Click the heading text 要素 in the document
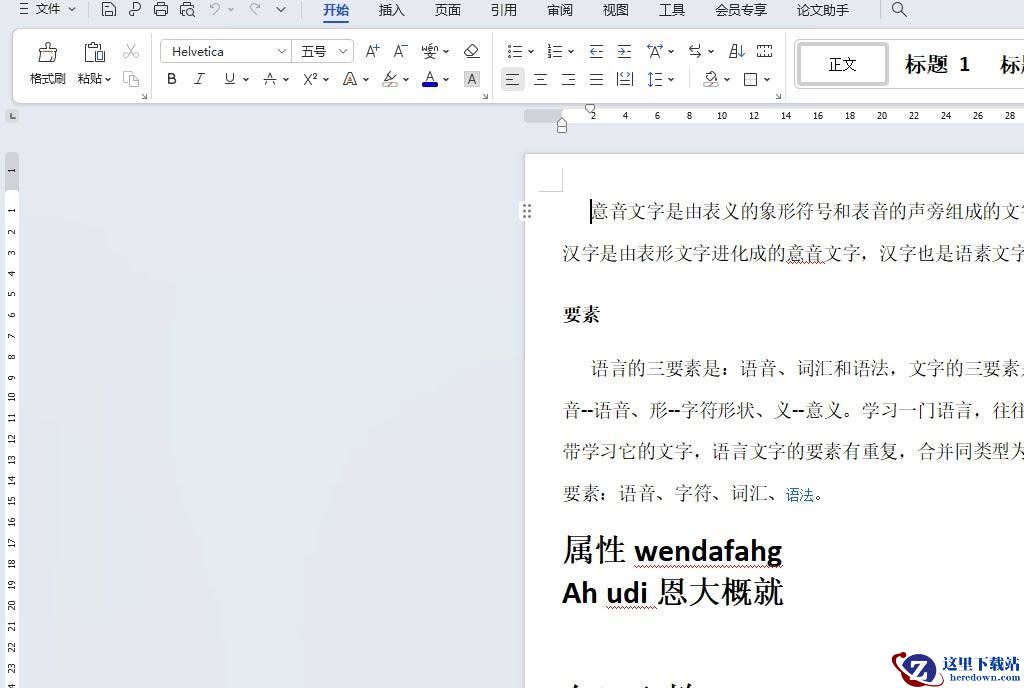The width and height of the screenshot is (1024, 688). click(581, 315)
